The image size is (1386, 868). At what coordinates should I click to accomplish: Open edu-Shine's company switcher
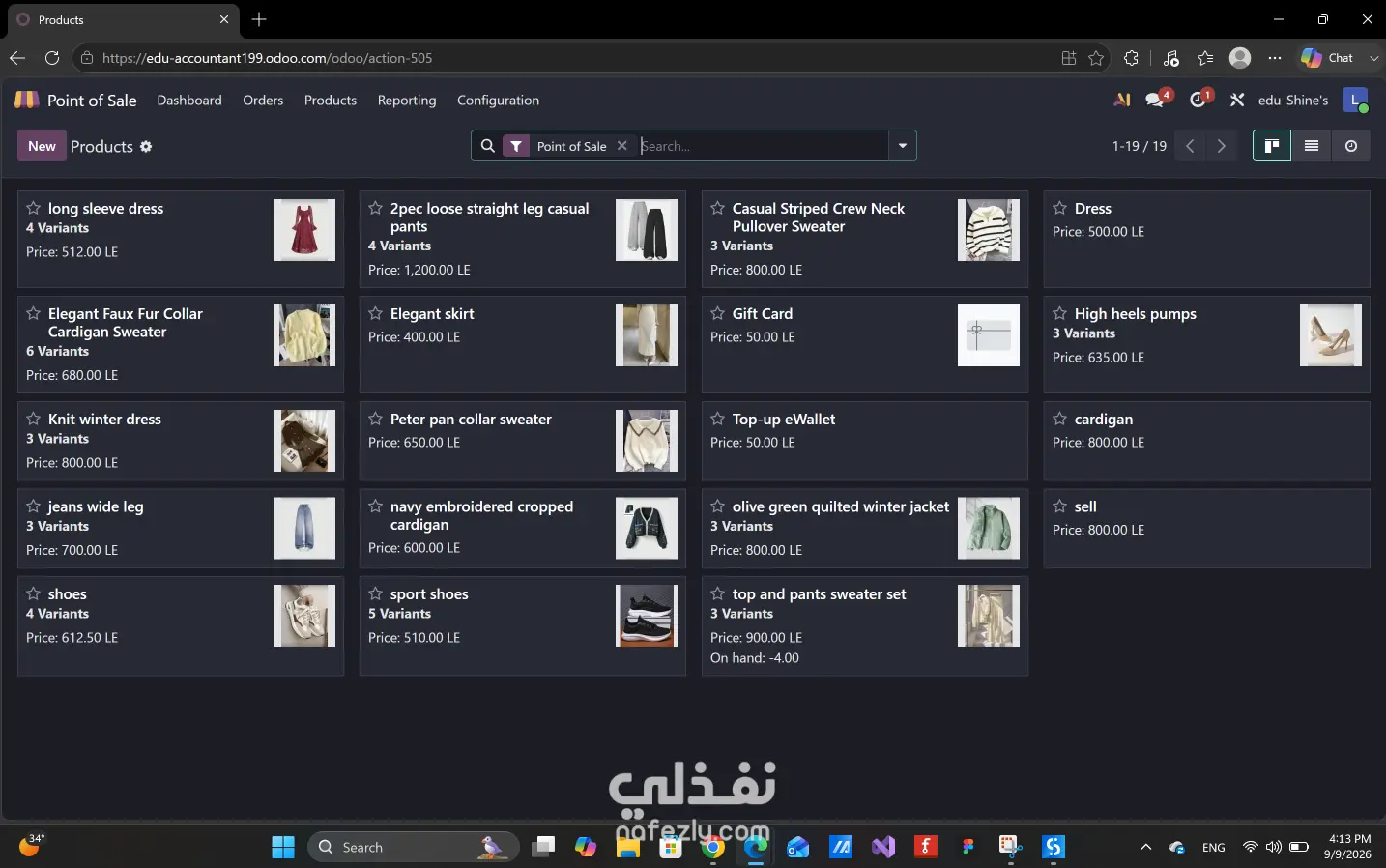pyautogui.click(x=1293, y=100)
